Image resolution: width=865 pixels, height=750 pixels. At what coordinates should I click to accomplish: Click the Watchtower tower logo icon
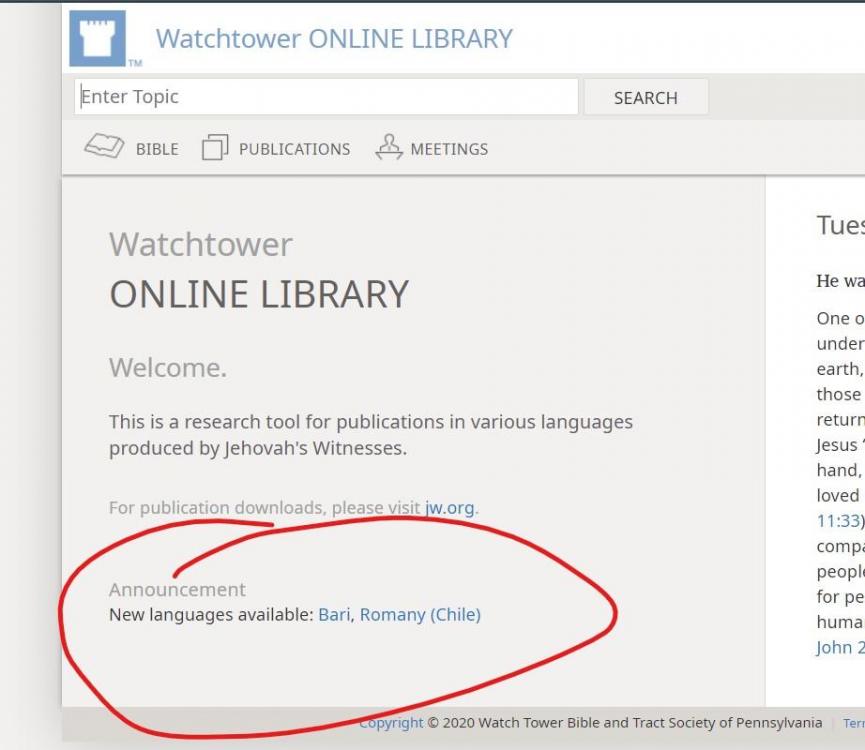point(97,39)
